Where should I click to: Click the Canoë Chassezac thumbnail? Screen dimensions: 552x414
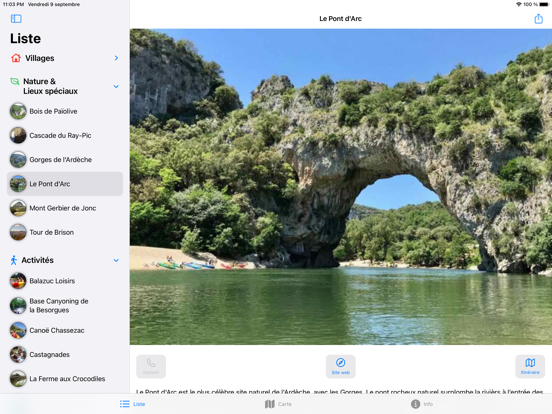[18, 331]
